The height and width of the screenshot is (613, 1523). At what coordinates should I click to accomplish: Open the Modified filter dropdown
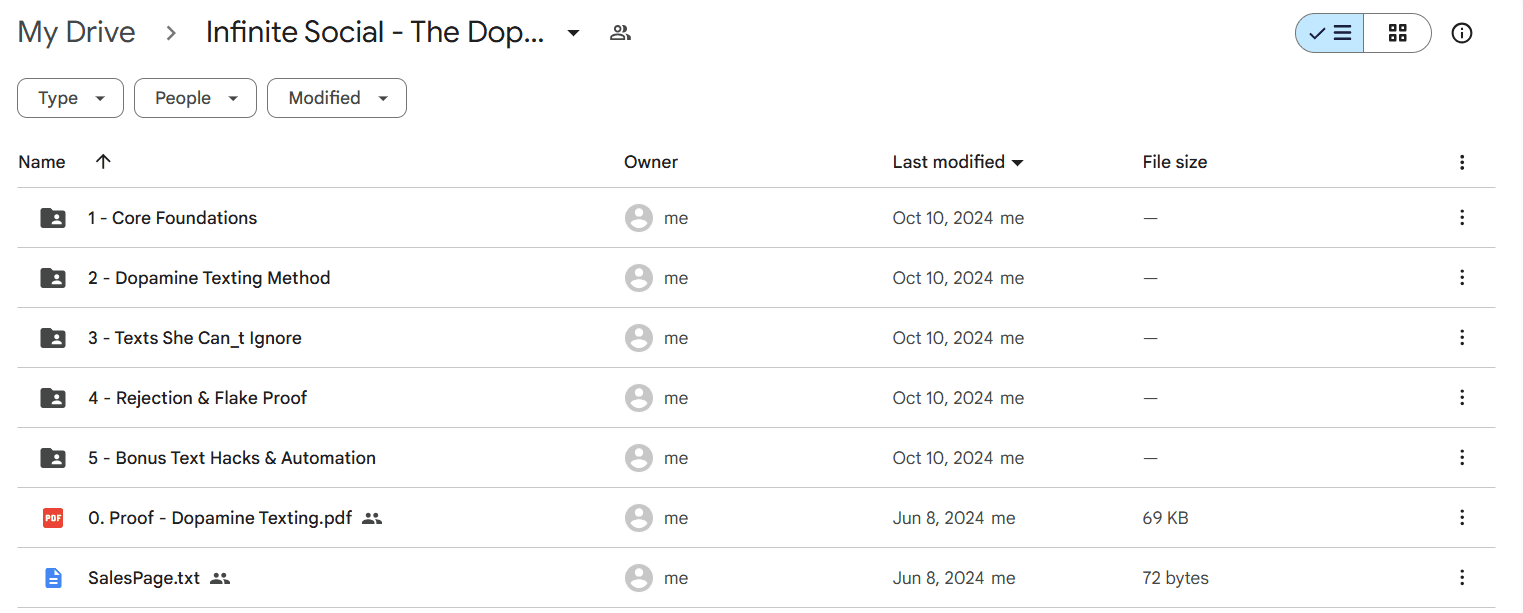[337, 98]
